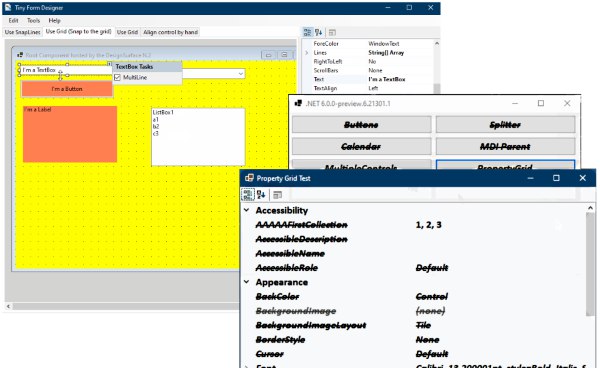Click the horizontal scrollbar left arrow in designer

pos(8,306)
